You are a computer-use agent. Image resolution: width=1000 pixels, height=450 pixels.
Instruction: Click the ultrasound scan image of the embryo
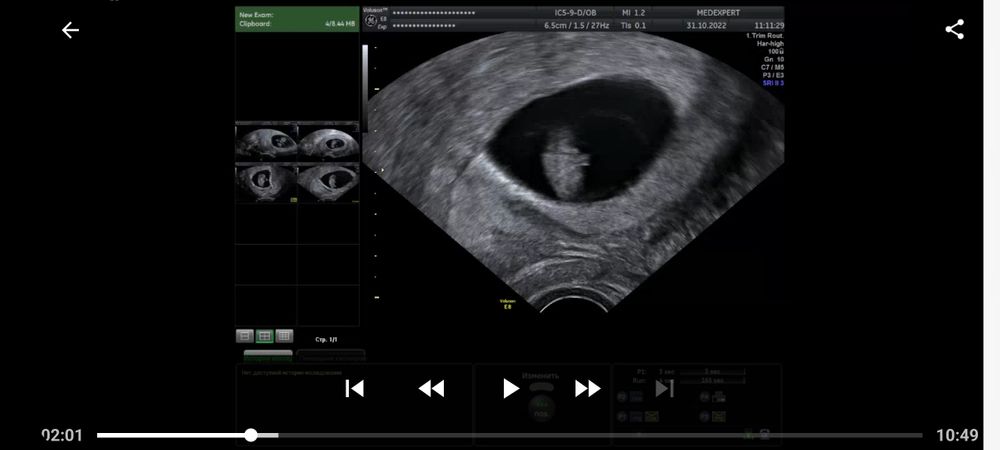click(570, 165)
